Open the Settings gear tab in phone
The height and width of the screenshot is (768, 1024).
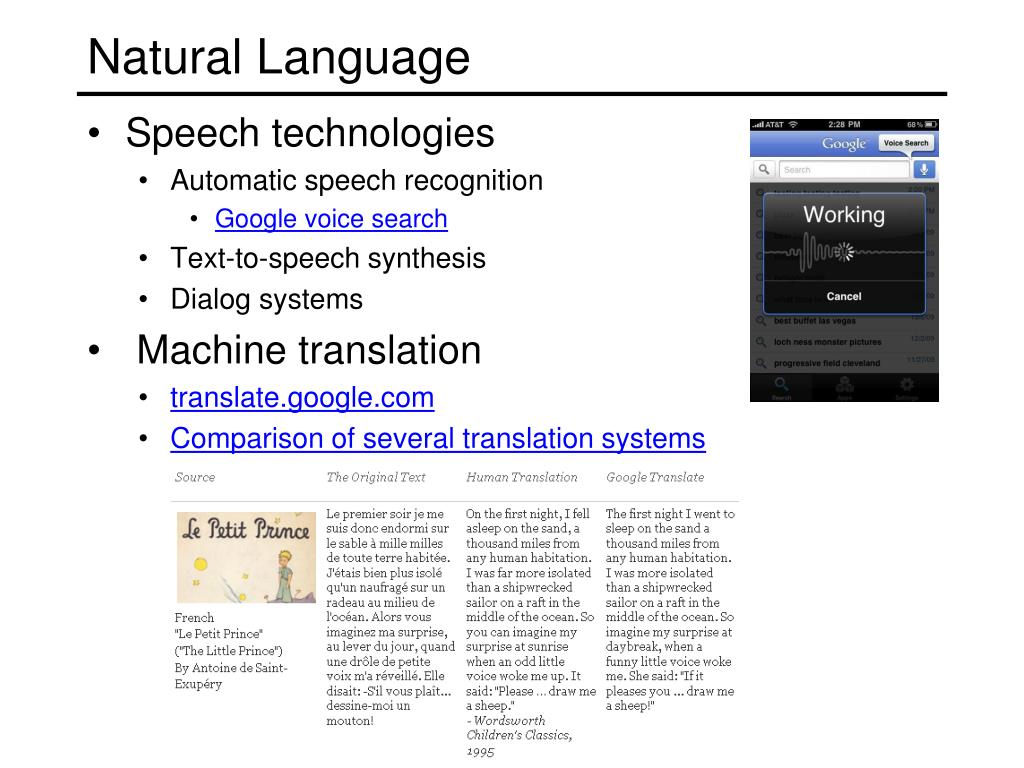tap(907, 387)
